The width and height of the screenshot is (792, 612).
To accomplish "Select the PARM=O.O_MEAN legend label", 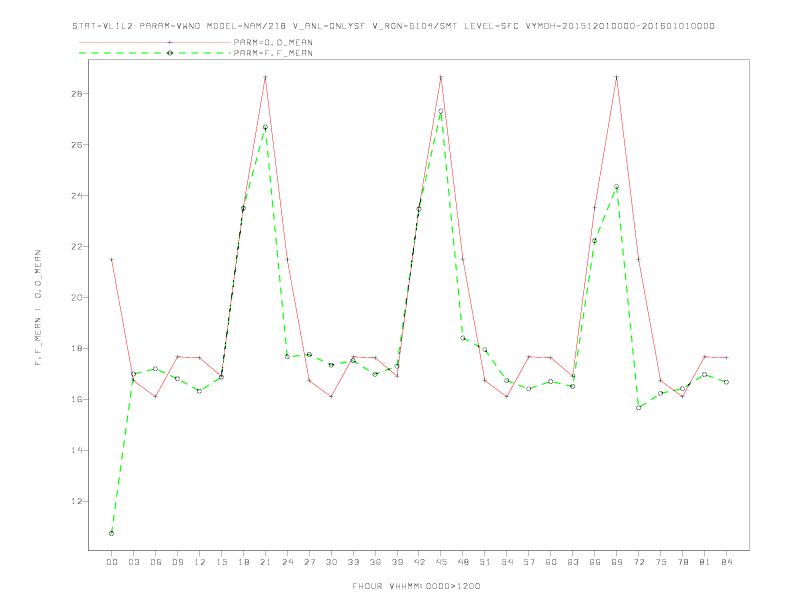I will tap(273, 42).
